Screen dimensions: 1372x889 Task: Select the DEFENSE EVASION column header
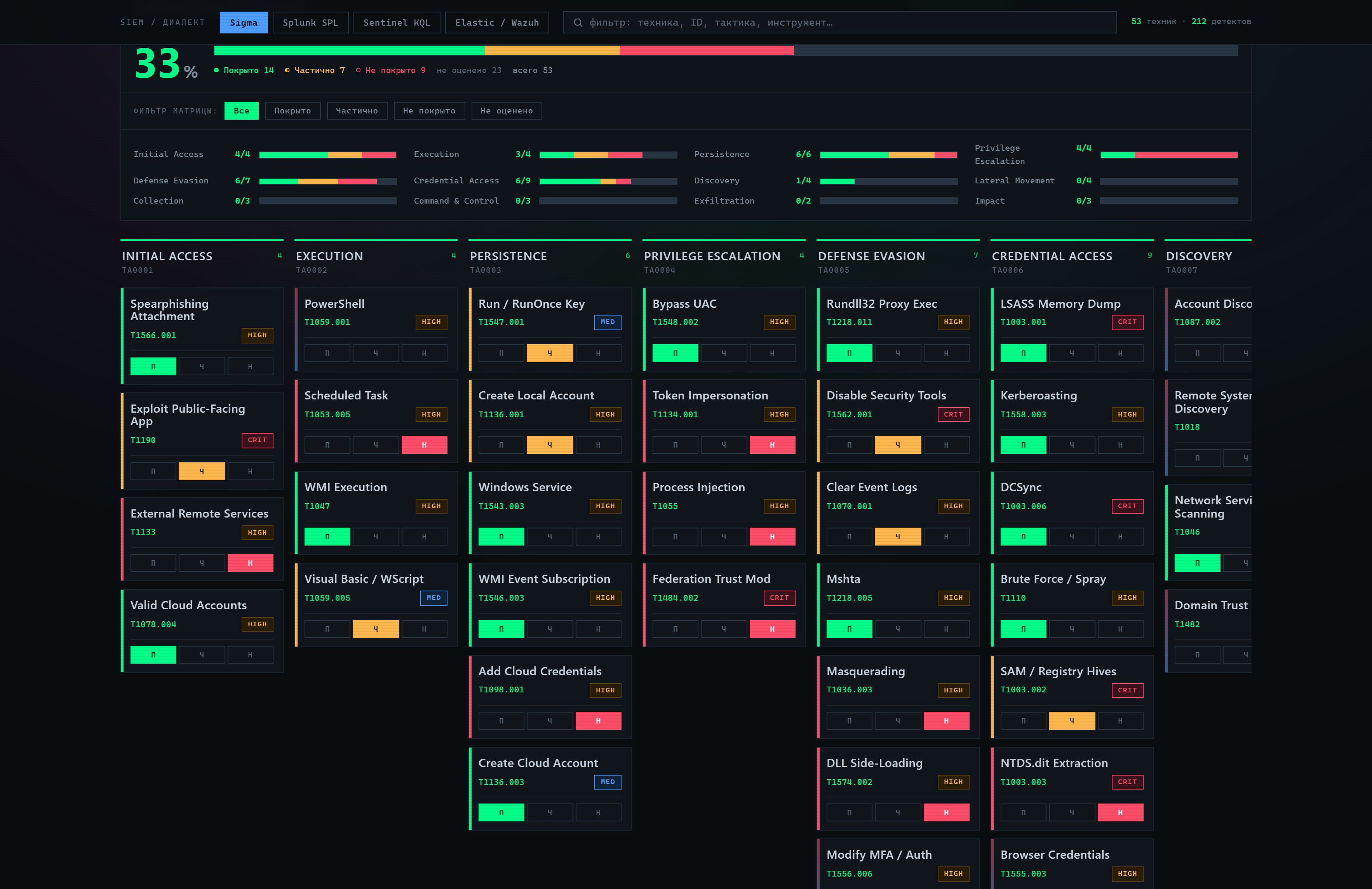(x=872, y=256)
